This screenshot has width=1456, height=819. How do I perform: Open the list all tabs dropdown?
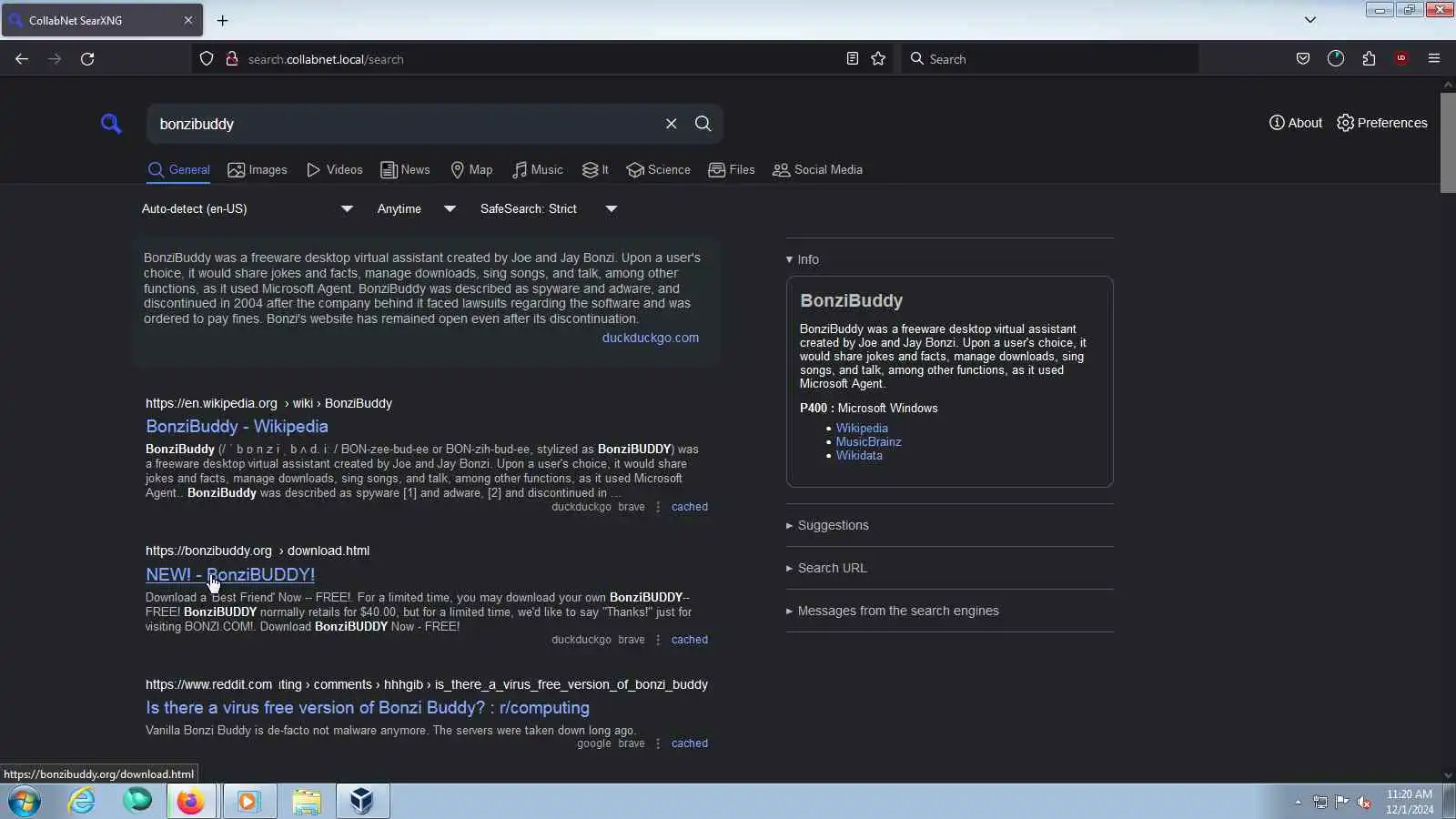tap(1310, 20)
